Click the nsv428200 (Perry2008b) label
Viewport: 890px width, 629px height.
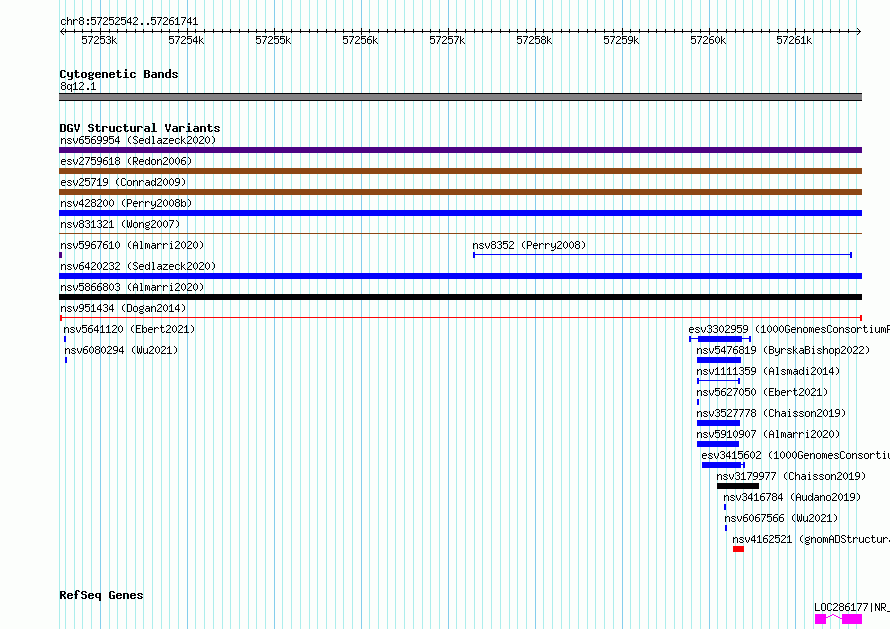tap(126, 203)
